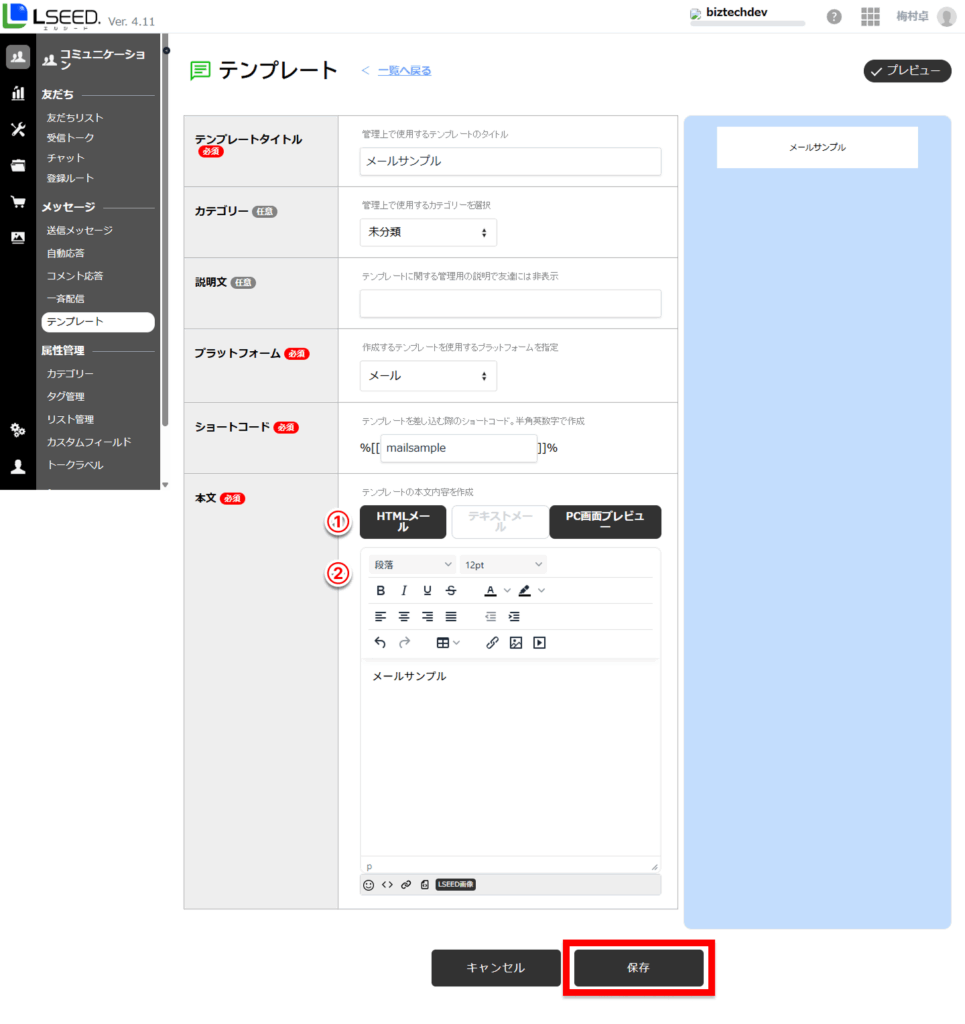Click the 保存 save button

(638, 968)
